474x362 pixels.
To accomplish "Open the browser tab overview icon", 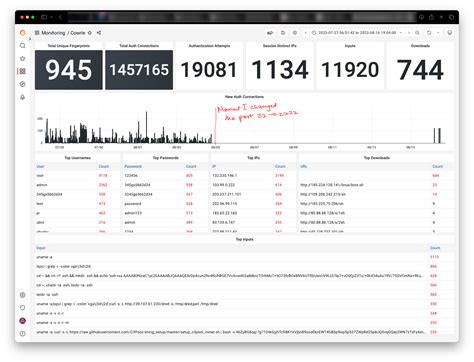I will pyautogui.click(x=452, y=17).
